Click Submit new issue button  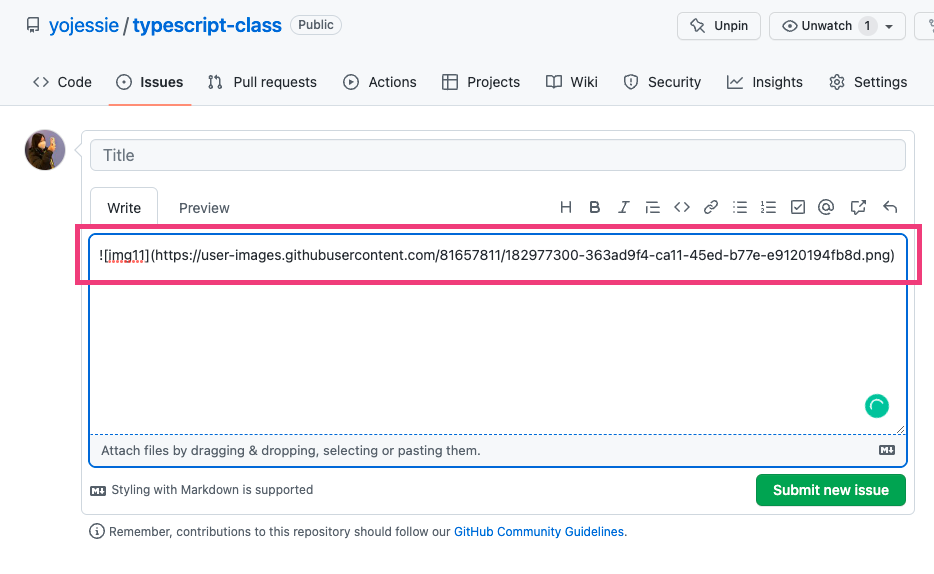[830, 490]
